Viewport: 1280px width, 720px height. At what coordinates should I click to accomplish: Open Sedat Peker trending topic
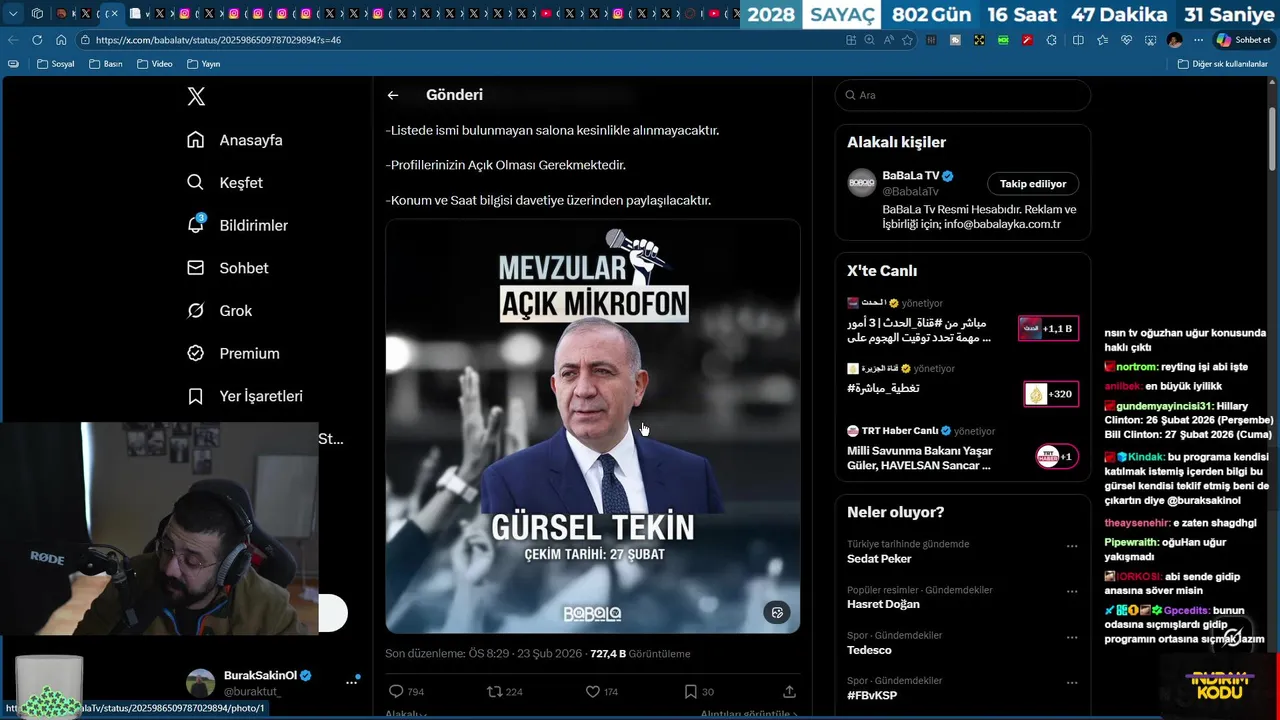[x=879, y=558]
